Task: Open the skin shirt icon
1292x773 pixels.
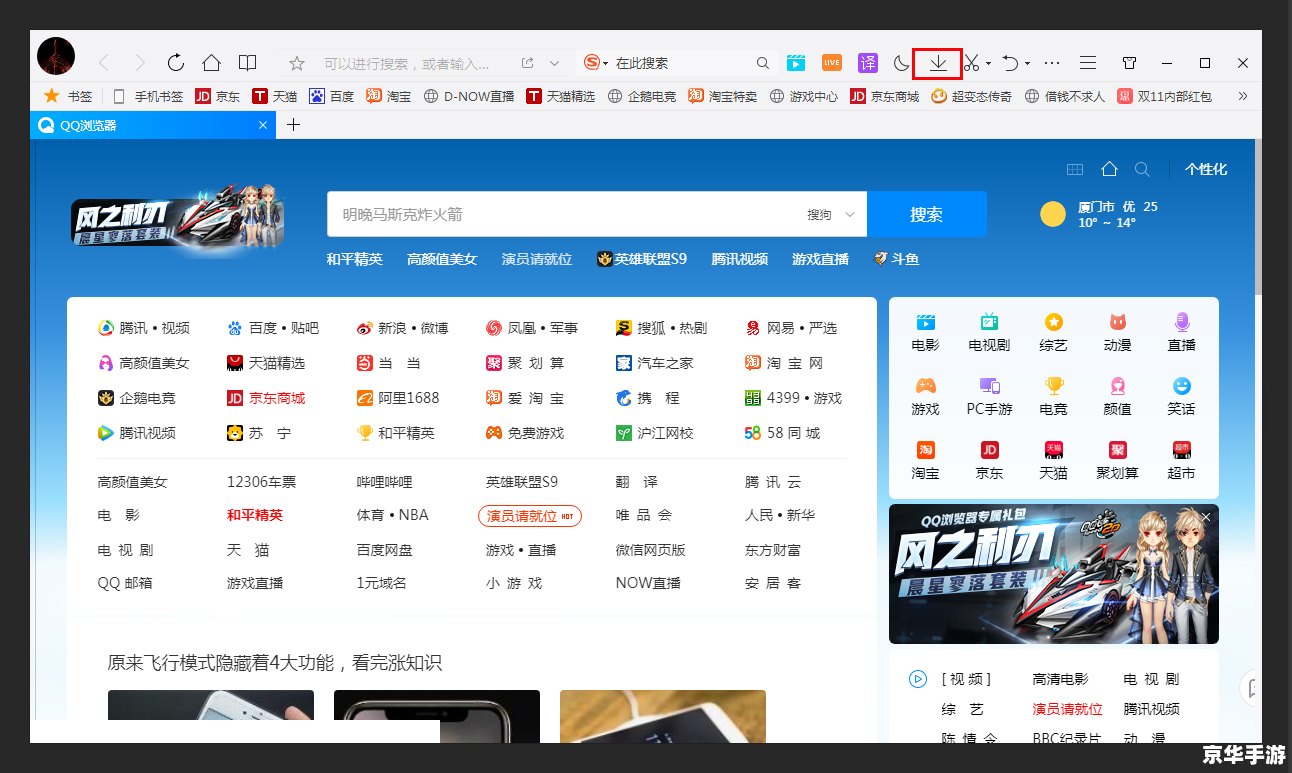Action: pyautogui.click(x=1129, y=63)
